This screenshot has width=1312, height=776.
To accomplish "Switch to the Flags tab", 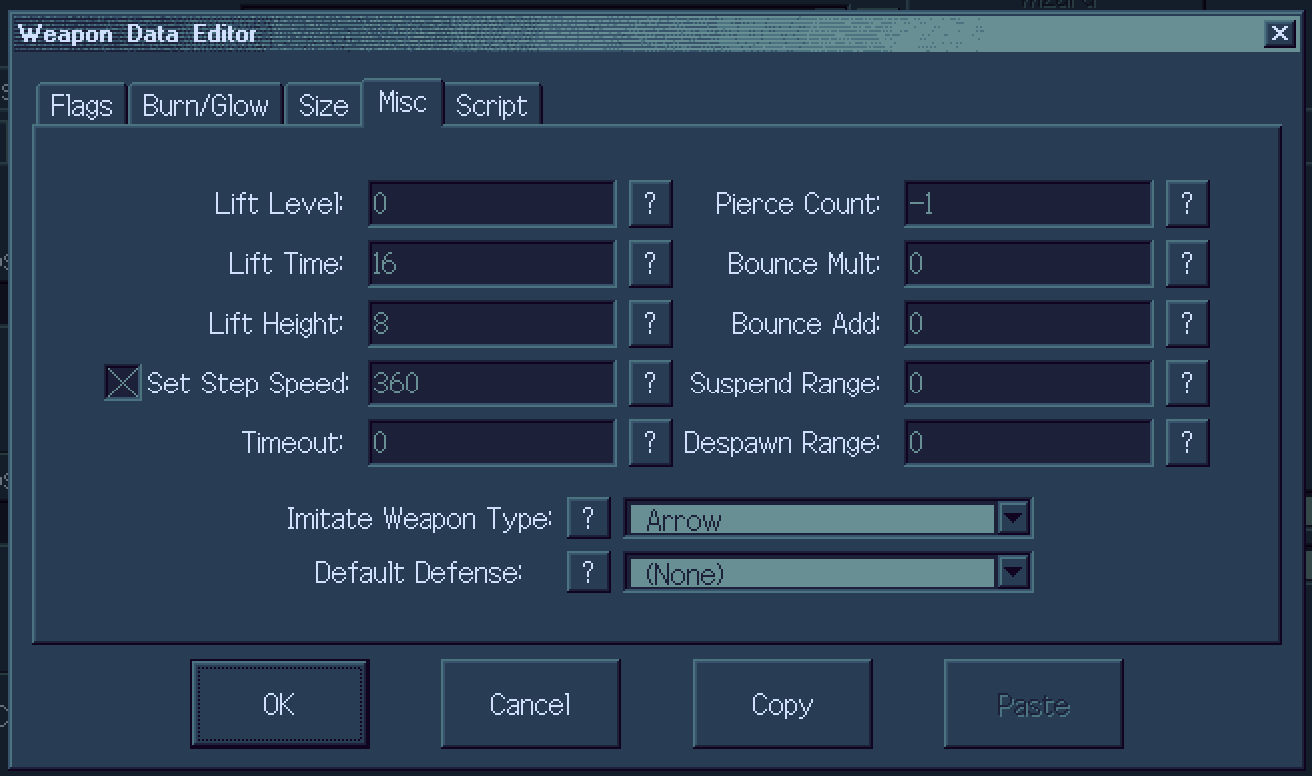I will point(81,106).
